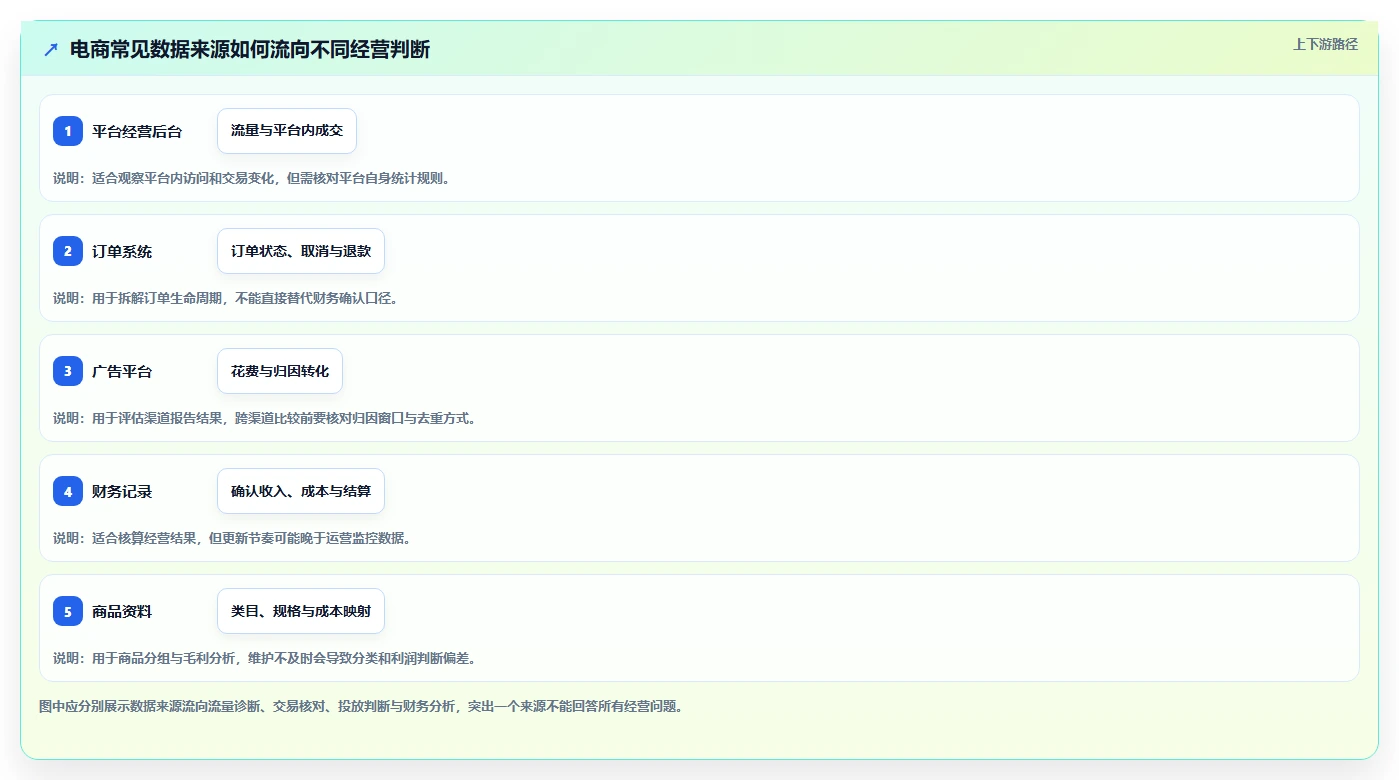Image resolution: width=1399 pixels, height=780 pixels.
Task: Click the 订单系统 source label
Action: click(x=122, y=251)
